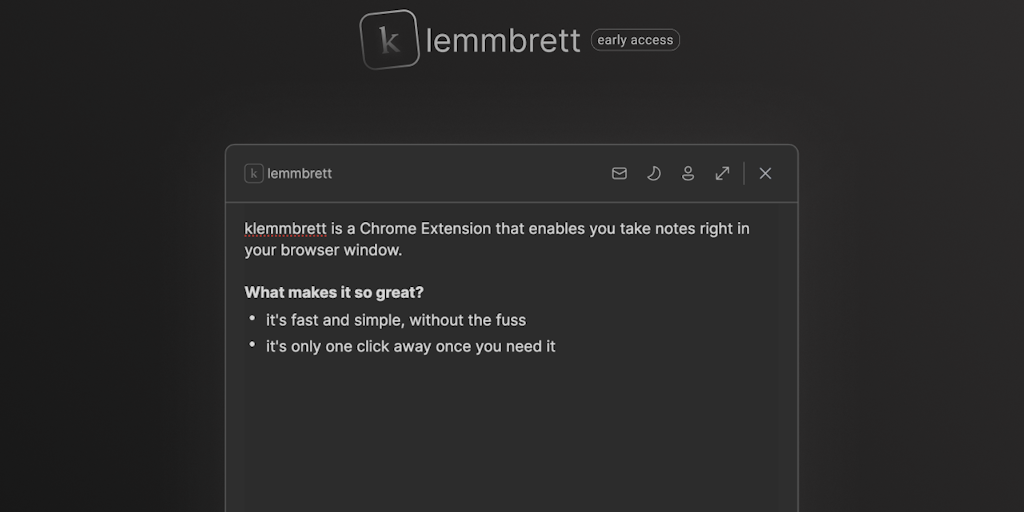The height and width of the screenshot is (512, 1024).
Task: Click the 'your browser window.' text line
Action: (323, 250)
